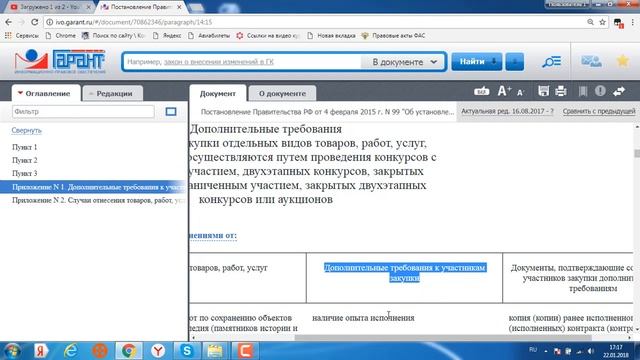640x360 pixels.
Task: Select Пункт 2 in contents
Action: coord(24,160)
